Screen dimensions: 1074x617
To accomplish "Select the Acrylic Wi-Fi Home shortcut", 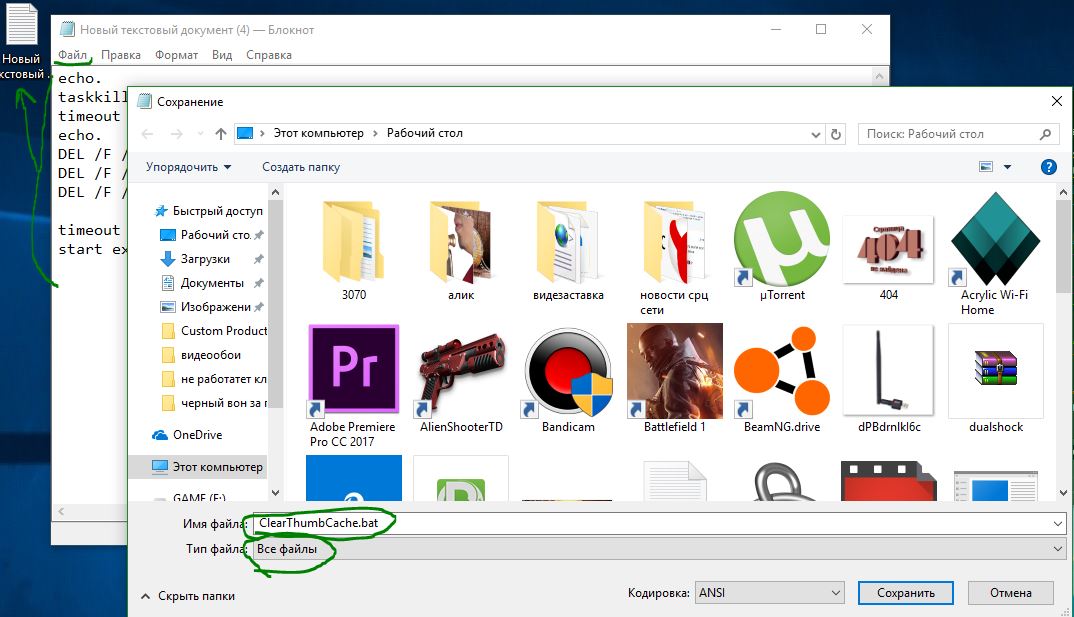I will 995,253.
